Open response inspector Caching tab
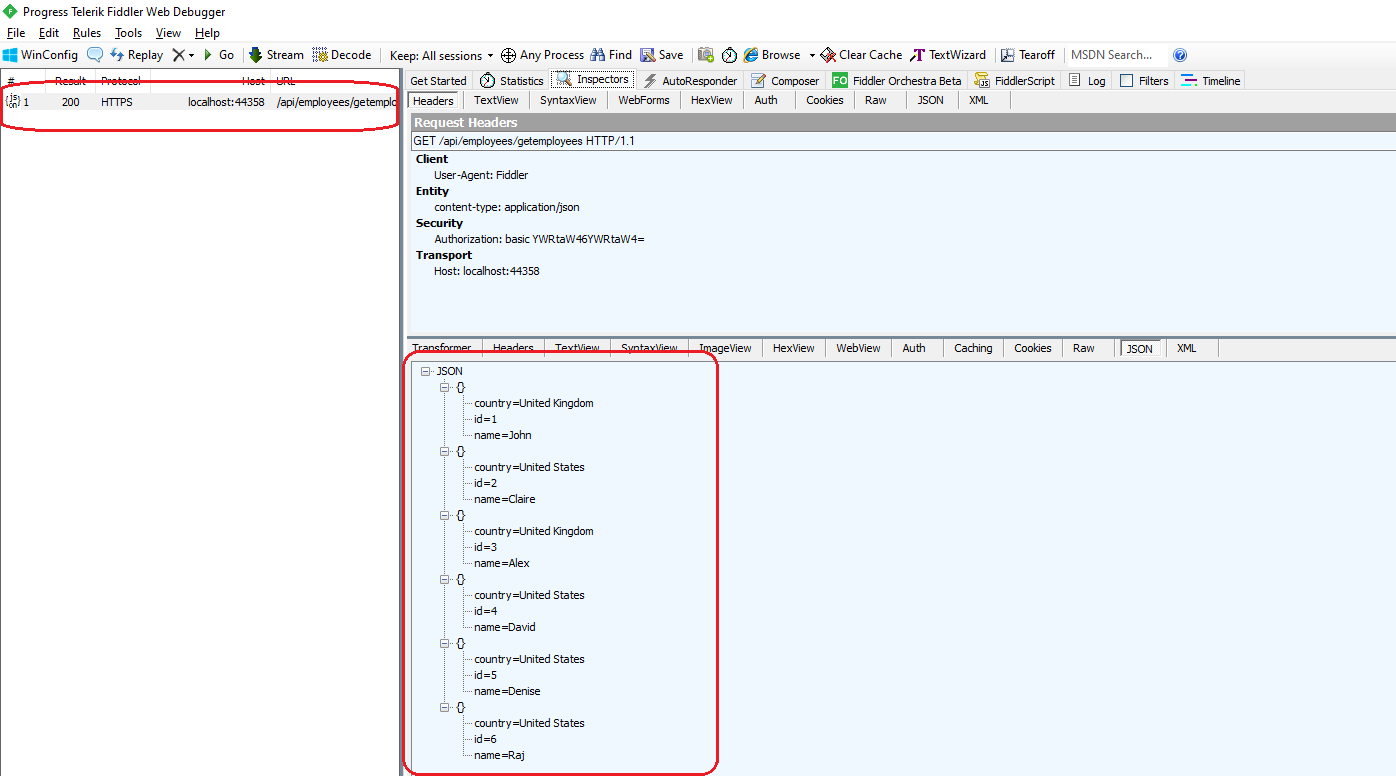1396x776 pixels. click(973, 348)
